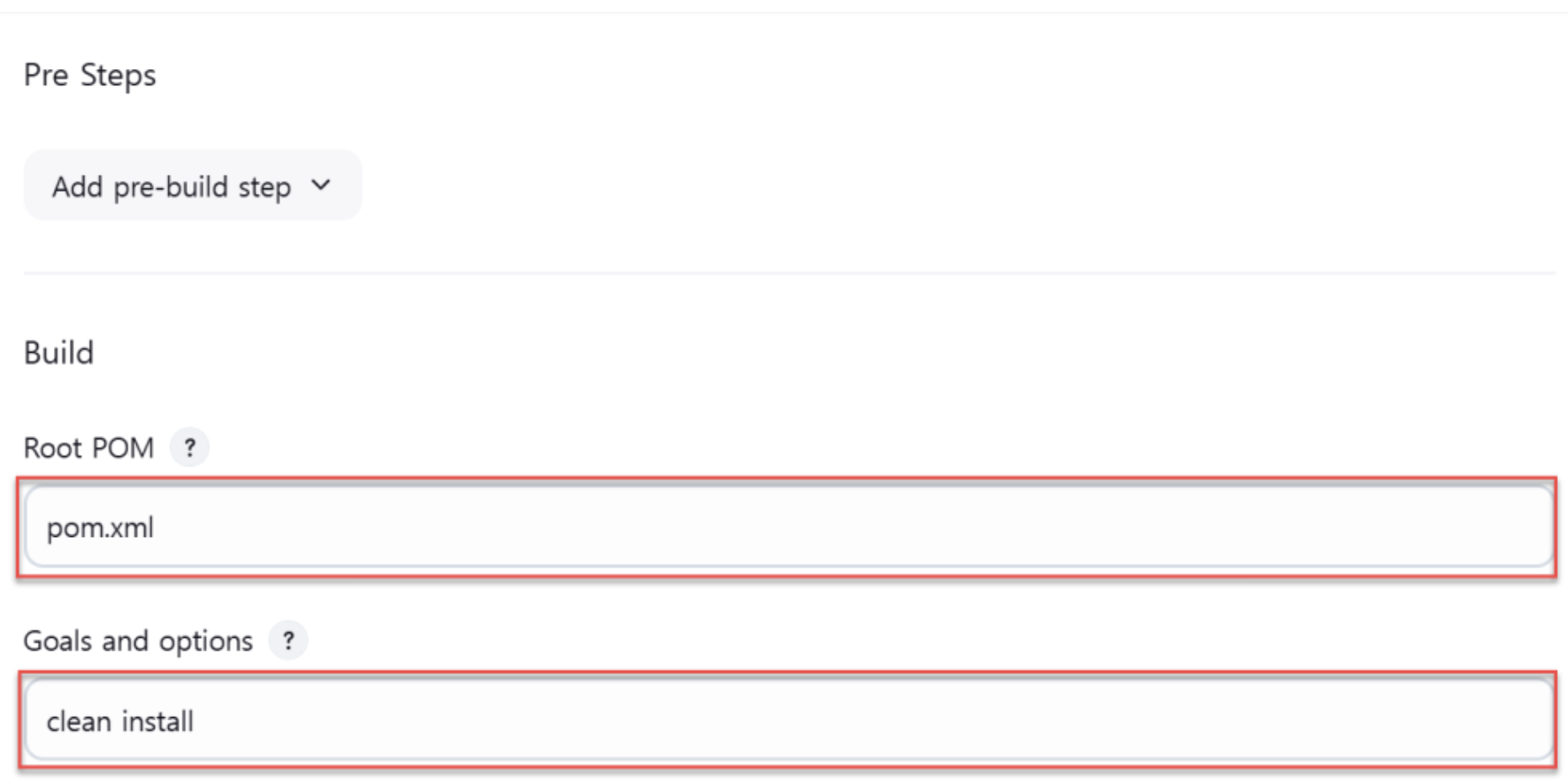The image size is (1568, 781).
Task: Click the Goals and options label text
Action: click(138, 642)
